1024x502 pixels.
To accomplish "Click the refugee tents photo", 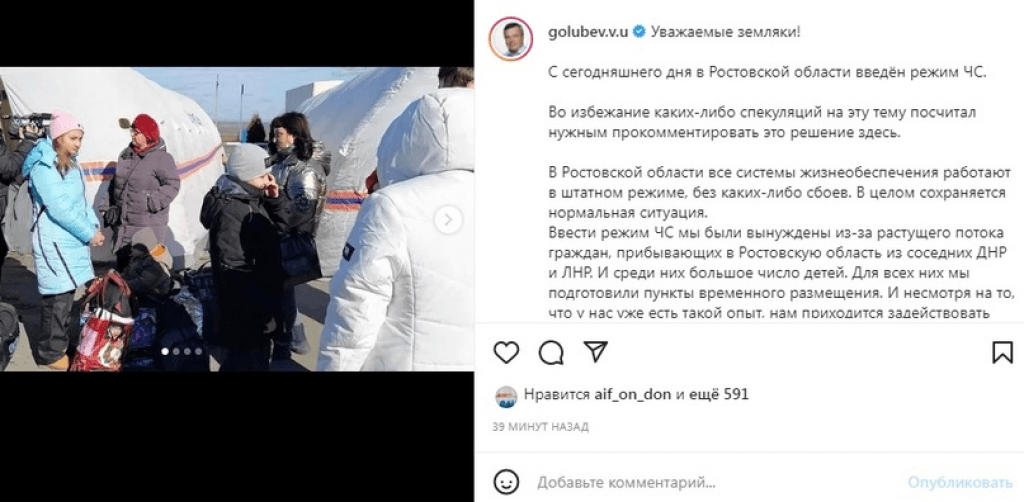I will 237,219.
